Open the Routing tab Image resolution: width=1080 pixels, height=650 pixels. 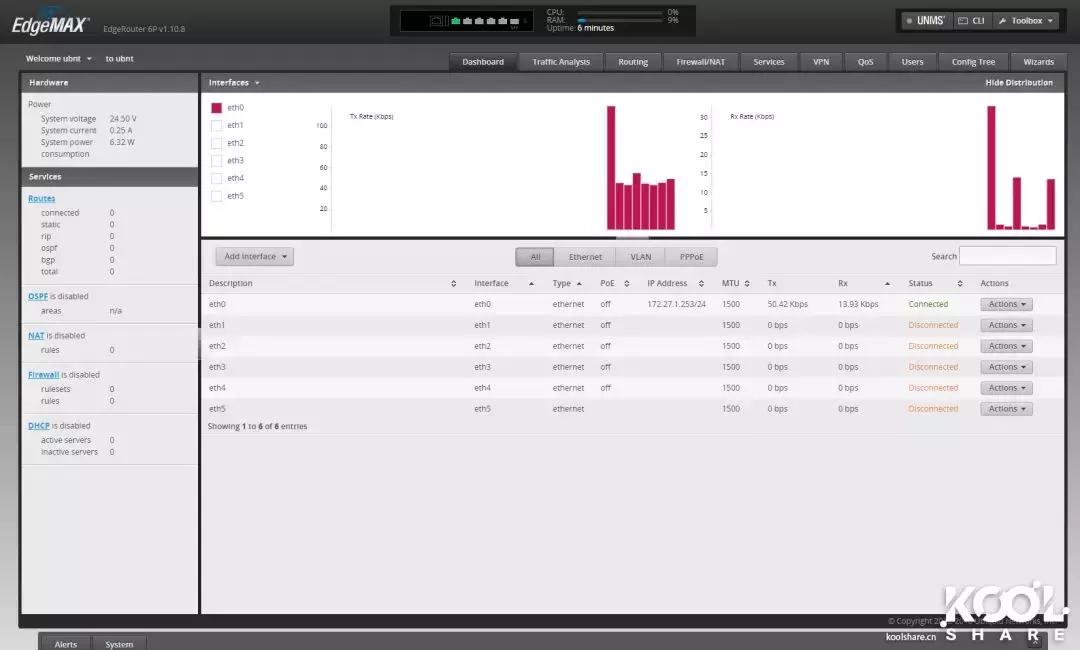coord(633,62)
